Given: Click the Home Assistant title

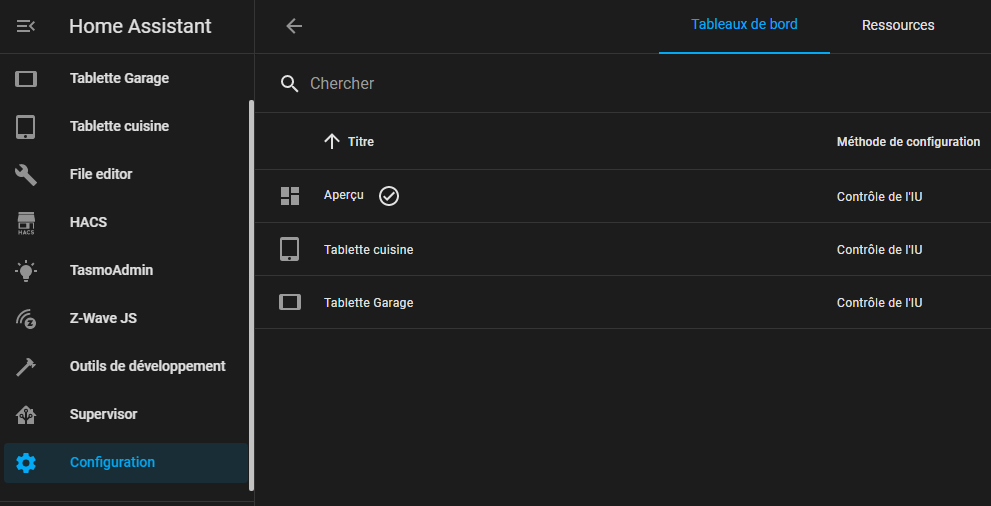Looking at the screenshot, I should (x=140, y=27).
